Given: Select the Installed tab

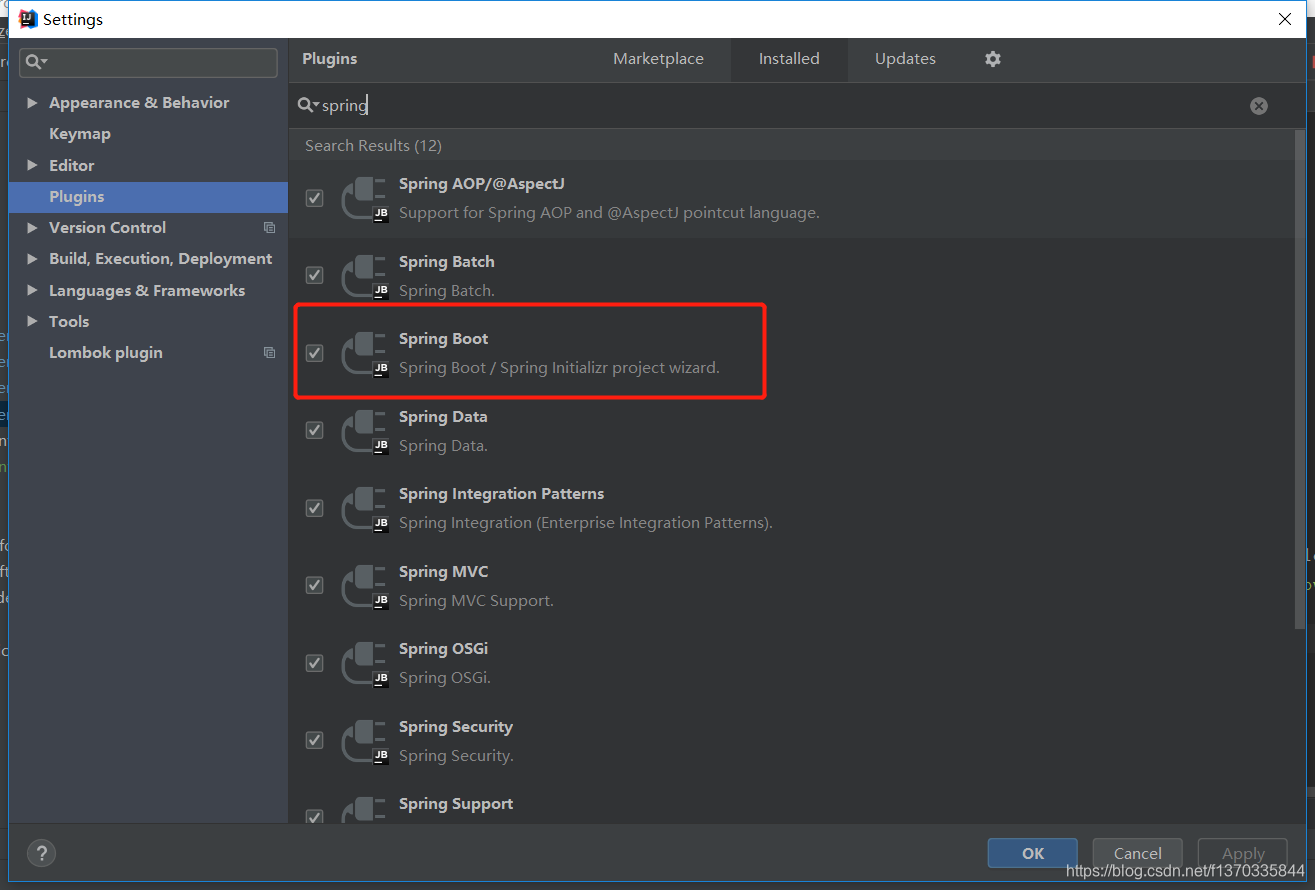Looking at the screenshot, I should 789,59.
